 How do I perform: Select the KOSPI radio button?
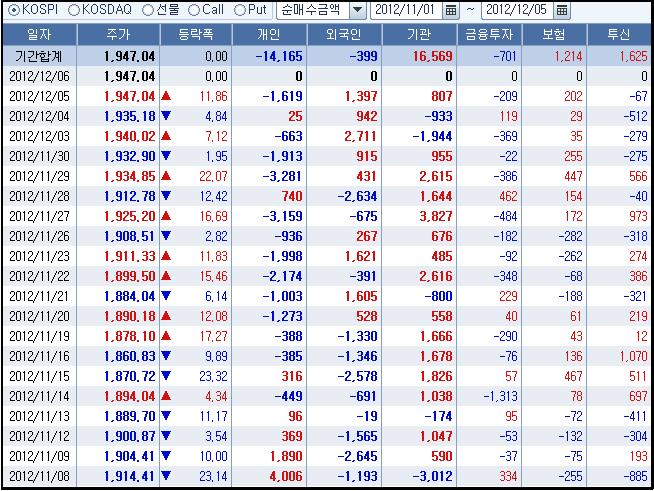(x=13, y=10)
